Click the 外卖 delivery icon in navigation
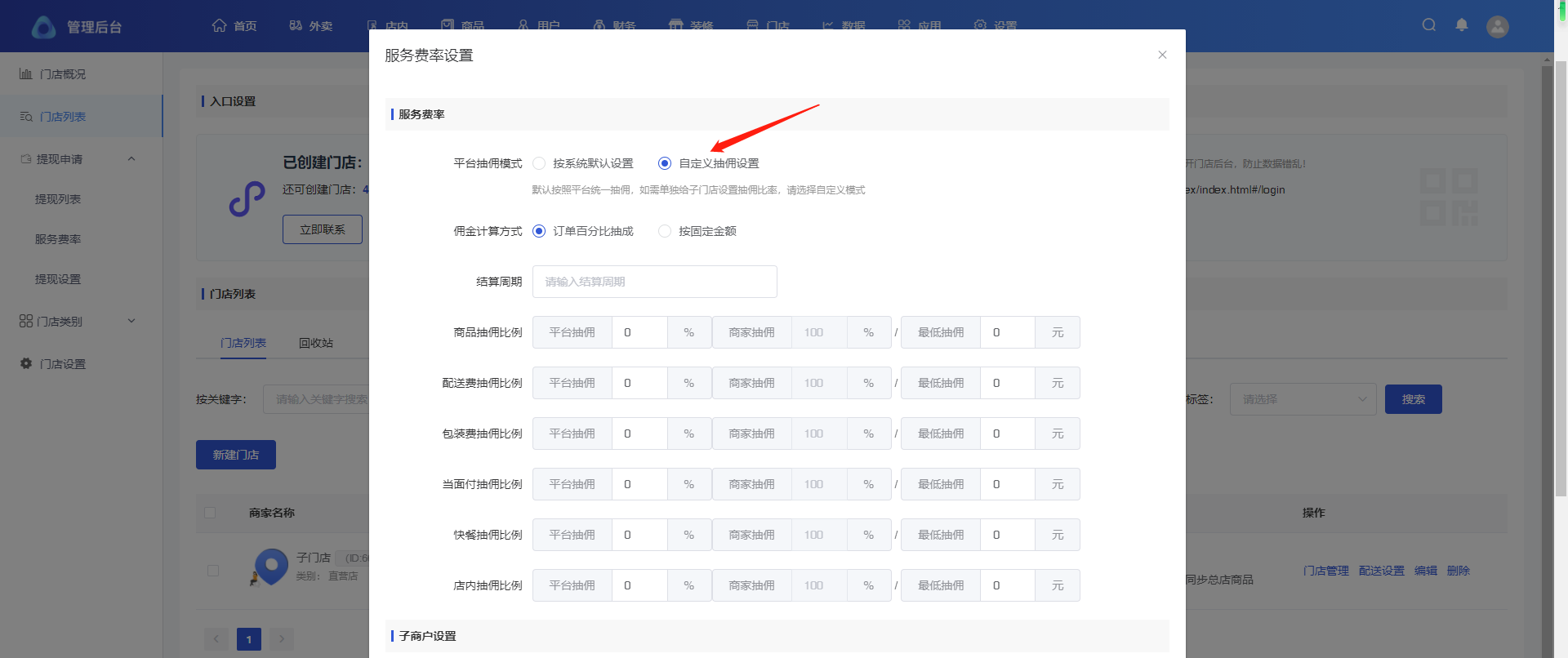This screenshot has width=1568, height=658. (296, 25)
